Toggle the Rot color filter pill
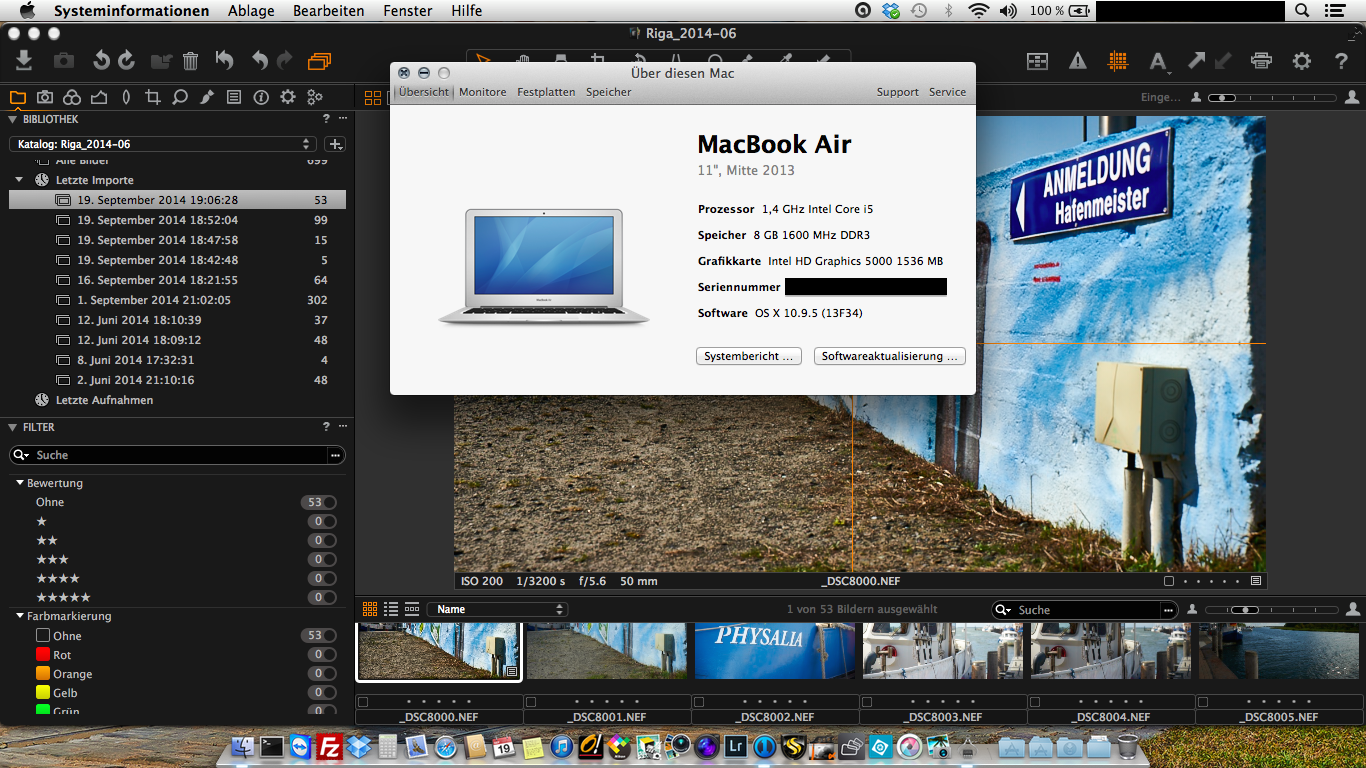1366x768 pixels. [x=321, y=654]
